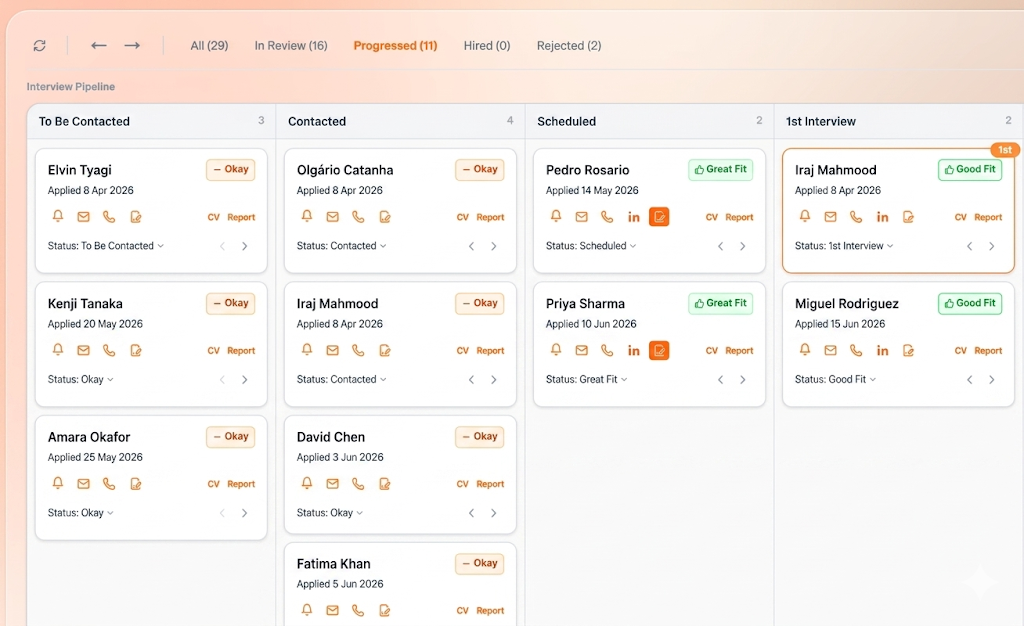
Task: Call Amara Okafor via phone icon
Action: (x=109, y=484)
